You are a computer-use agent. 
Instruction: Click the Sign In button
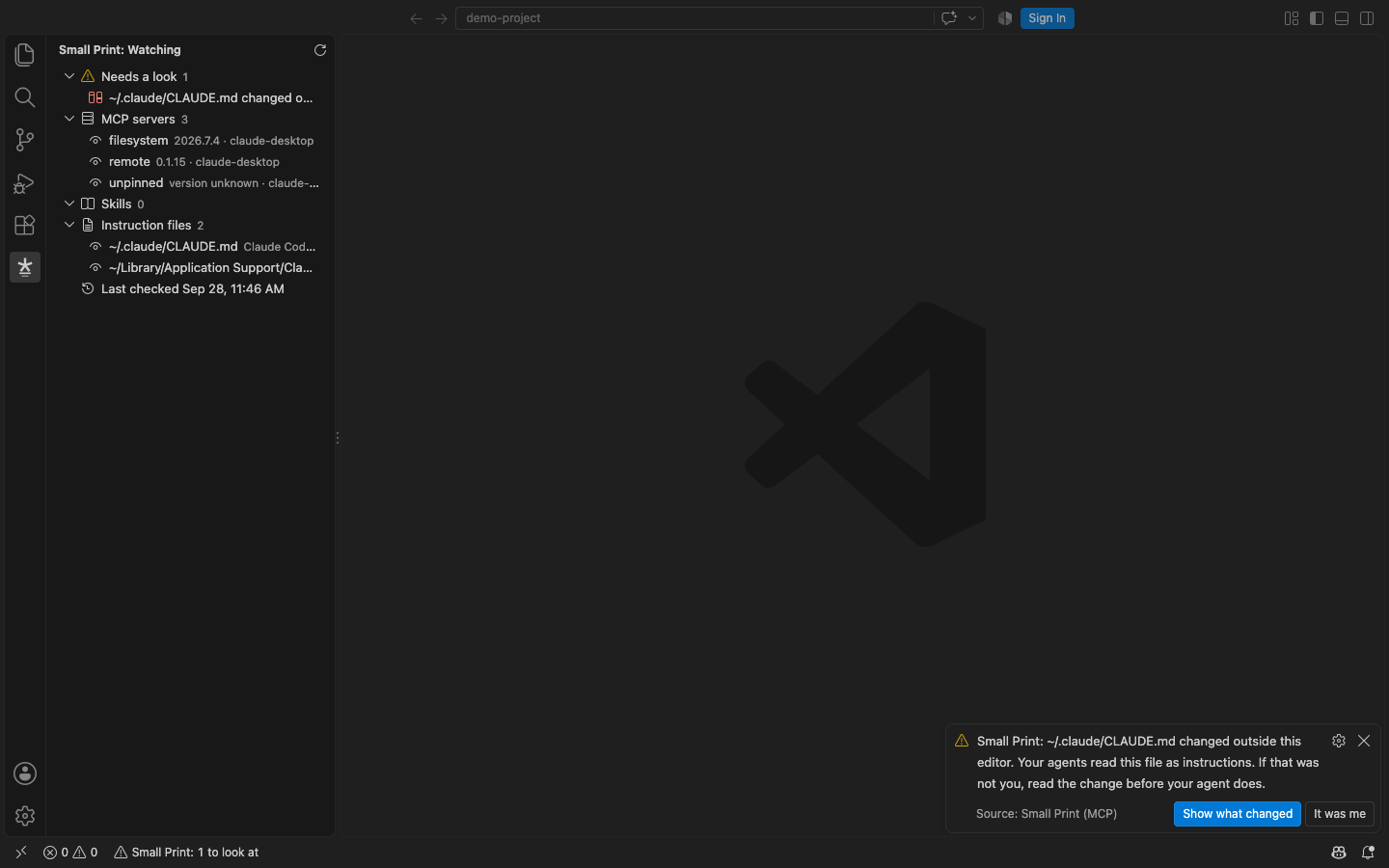click(1047, 18)
